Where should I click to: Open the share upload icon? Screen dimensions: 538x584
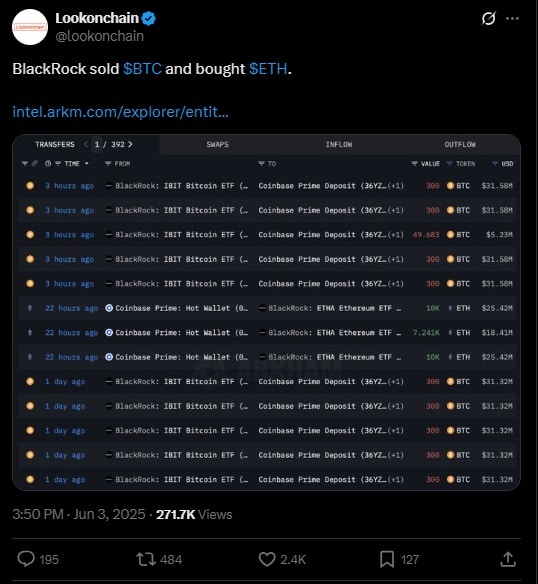point(508,559)
